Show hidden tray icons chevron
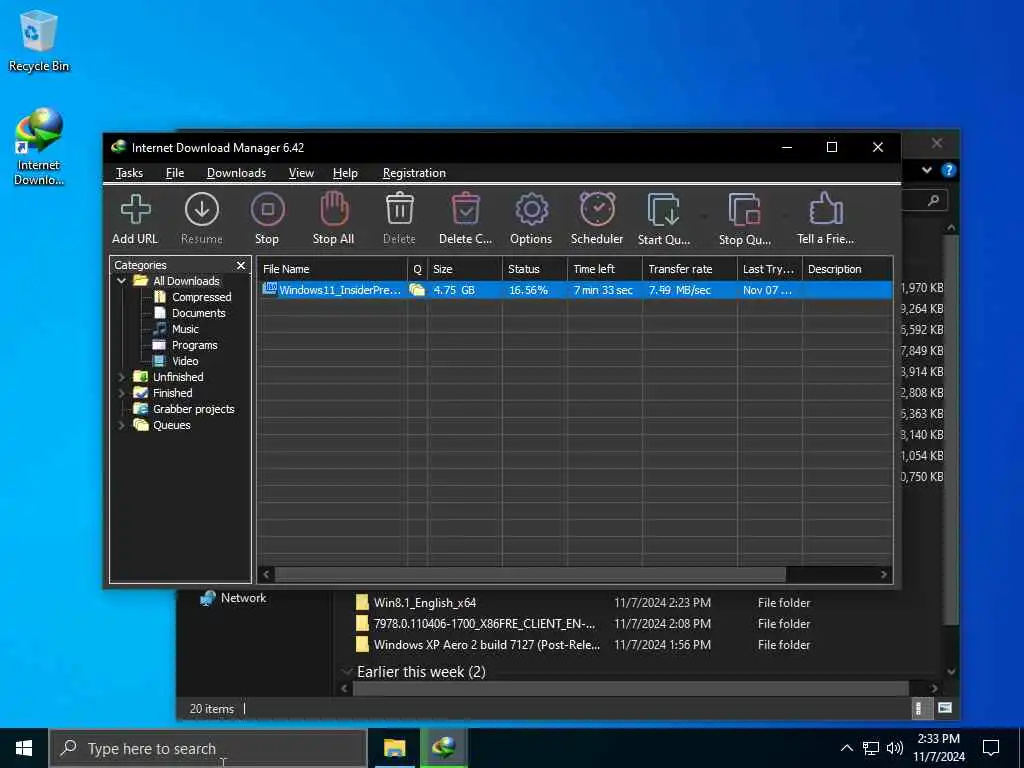Screen dimensions: 1024x768 pyautogui.click(x=846, y=748)
